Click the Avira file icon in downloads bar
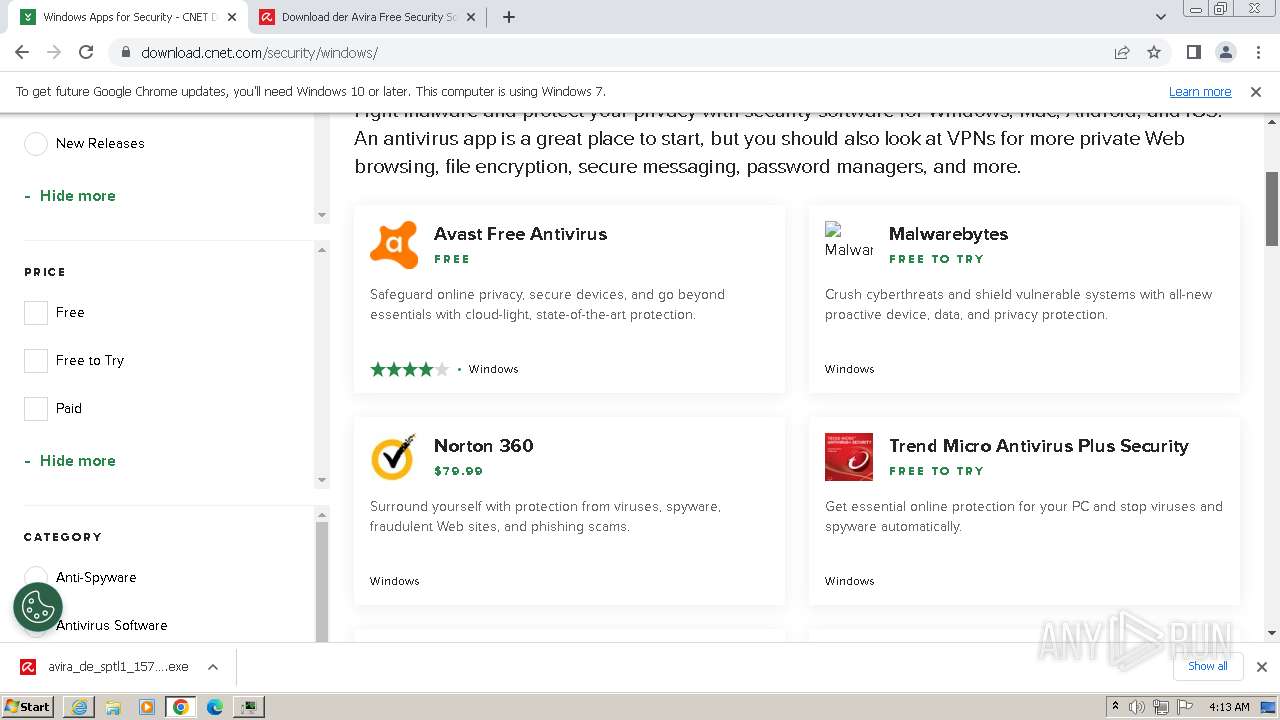1280x720 pixels. coord(28,667)
